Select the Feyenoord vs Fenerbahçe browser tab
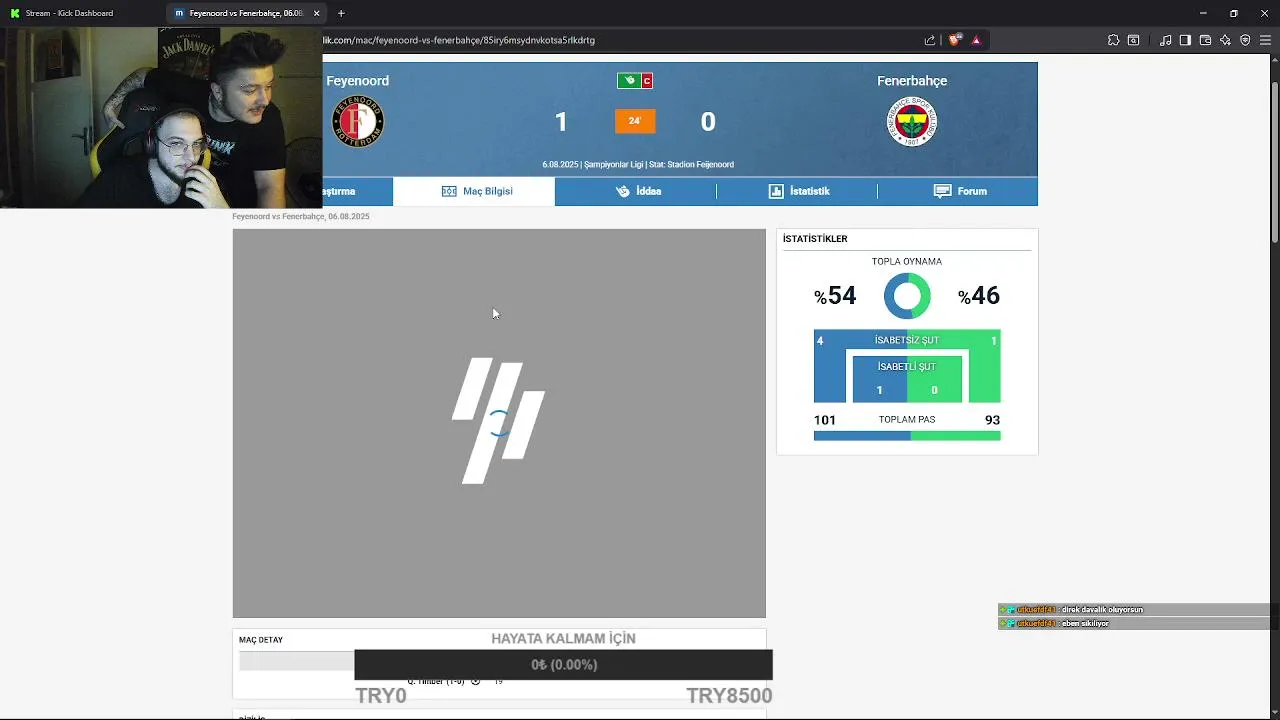Image resolution: width=1280 pixels, height=720 pixels. coord(240,13)
